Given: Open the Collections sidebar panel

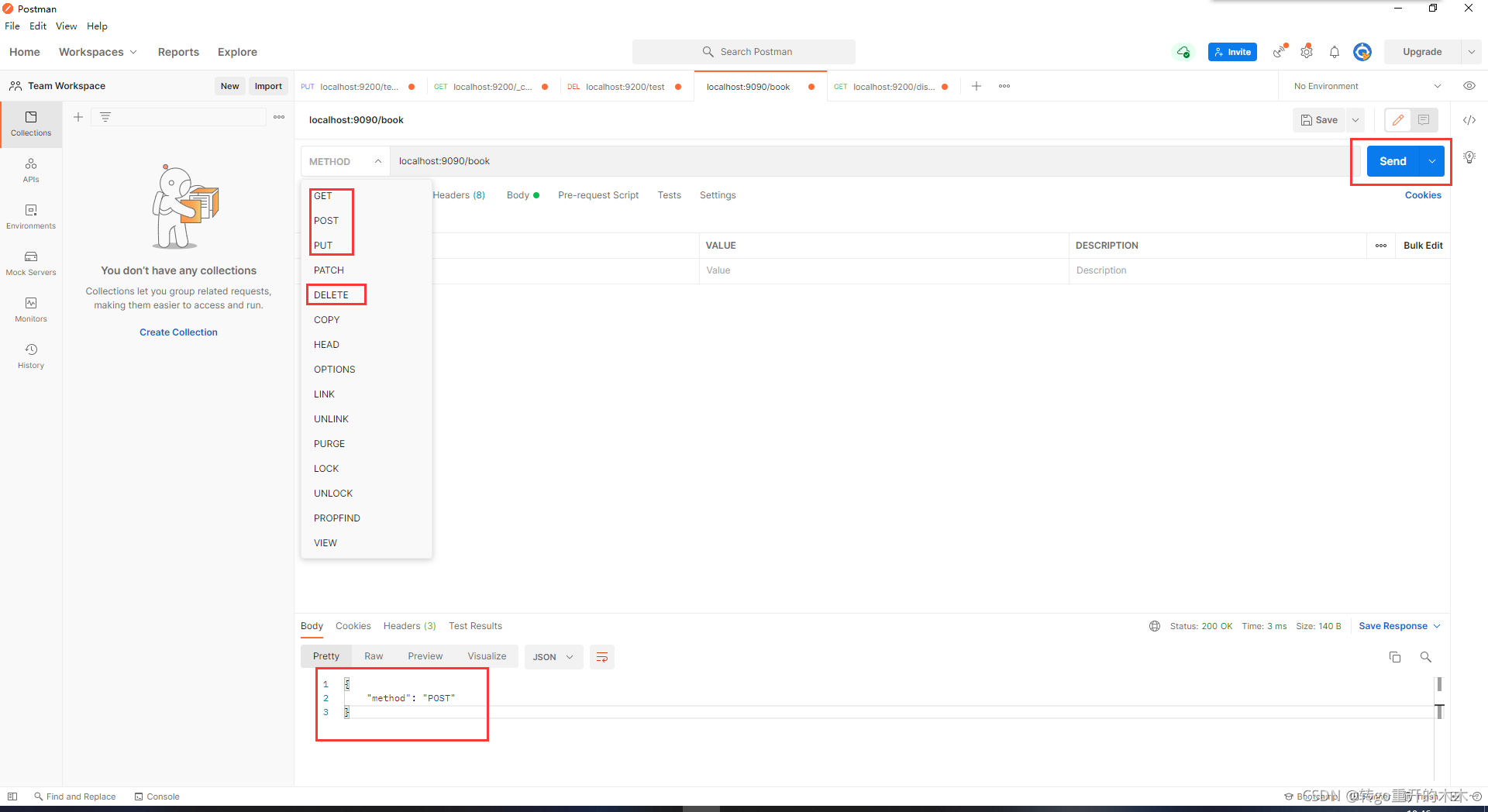Looking at the screenshot, I should pos(31,124).
